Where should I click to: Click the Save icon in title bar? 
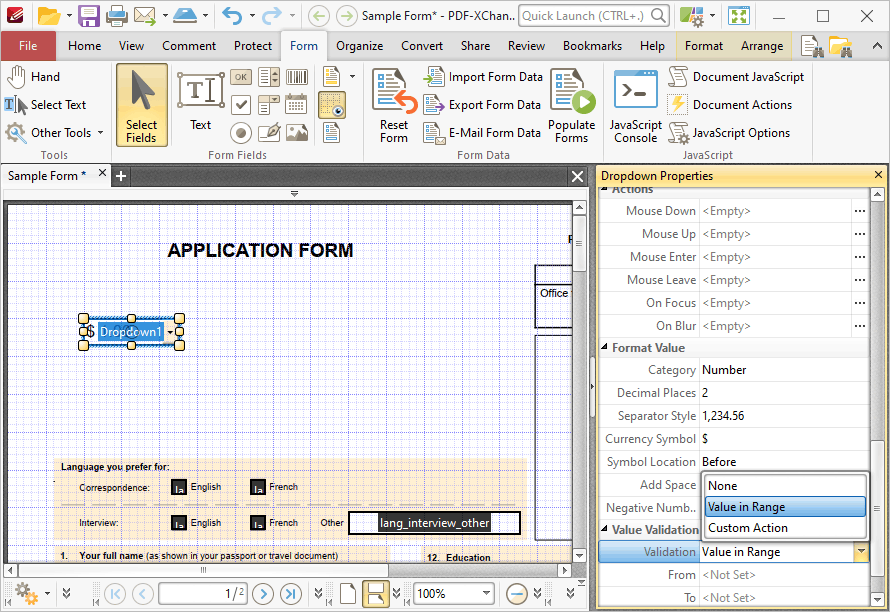[89, 16]
